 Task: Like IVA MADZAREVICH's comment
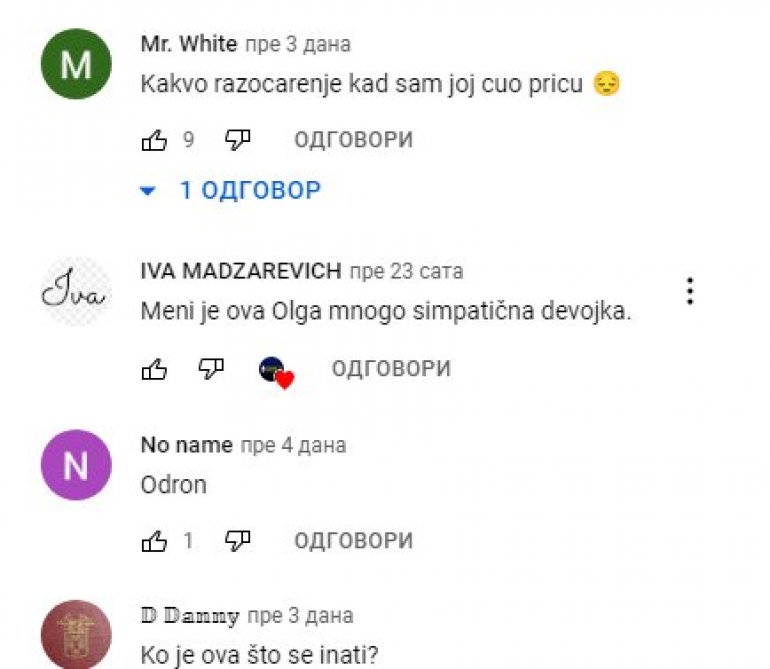[154, 369]
